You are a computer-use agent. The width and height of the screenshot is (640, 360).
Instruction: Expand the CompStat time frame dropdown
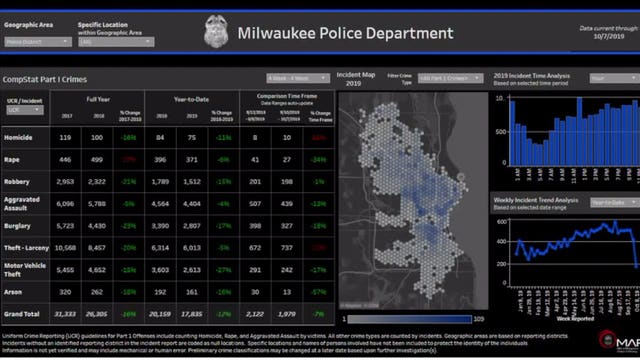(298, 78)
